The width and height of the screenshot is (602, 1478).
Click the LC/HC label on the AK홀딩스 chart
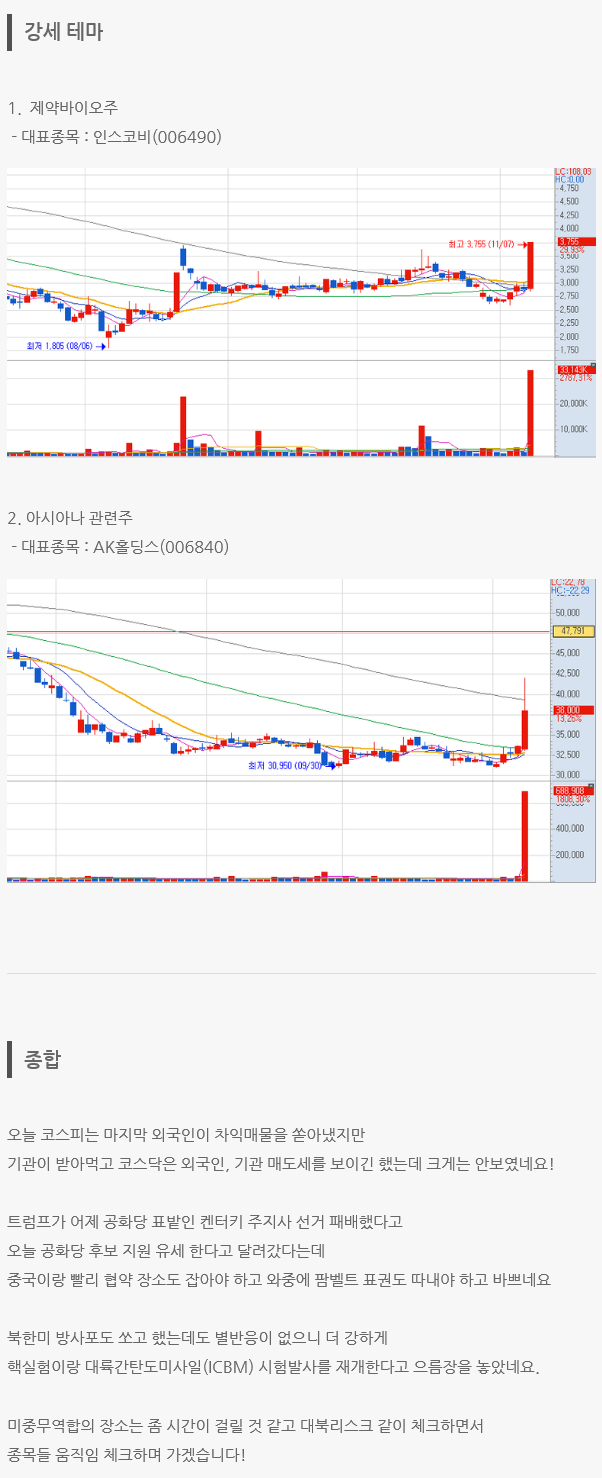pyautogui.click(x=570, y=587)
